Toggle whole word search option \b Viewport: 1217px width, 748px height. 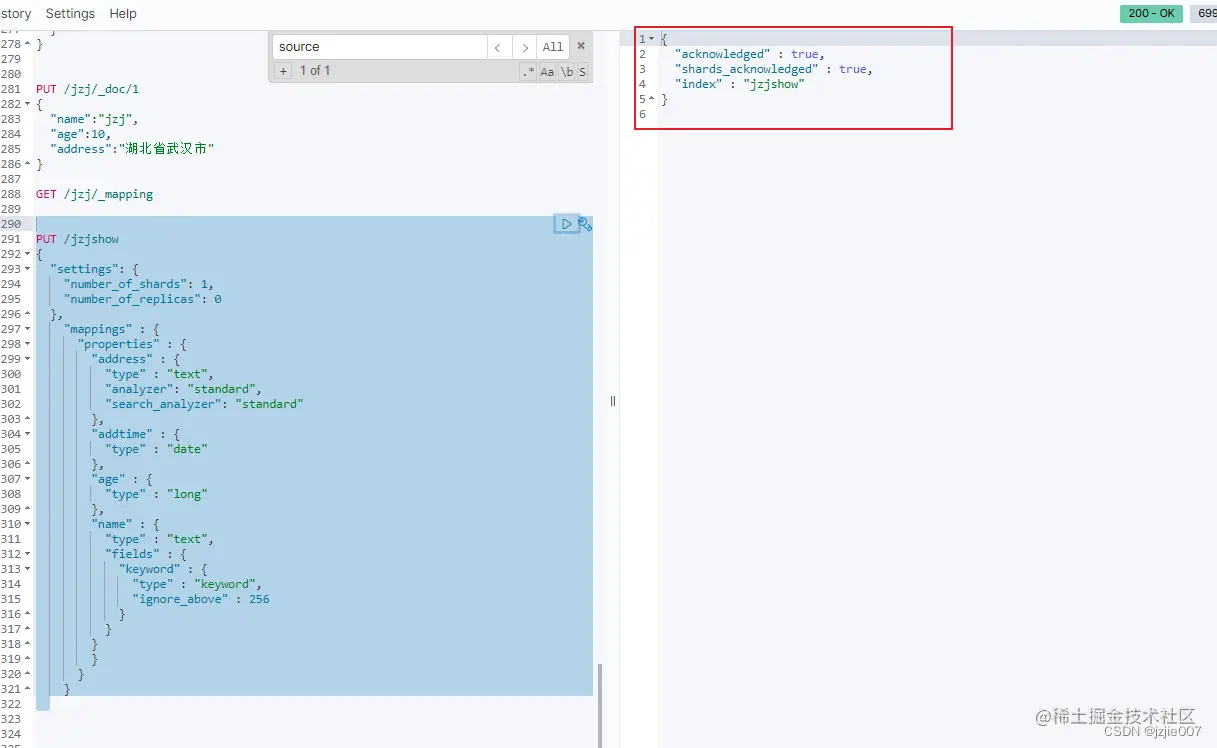coord(566,72)
